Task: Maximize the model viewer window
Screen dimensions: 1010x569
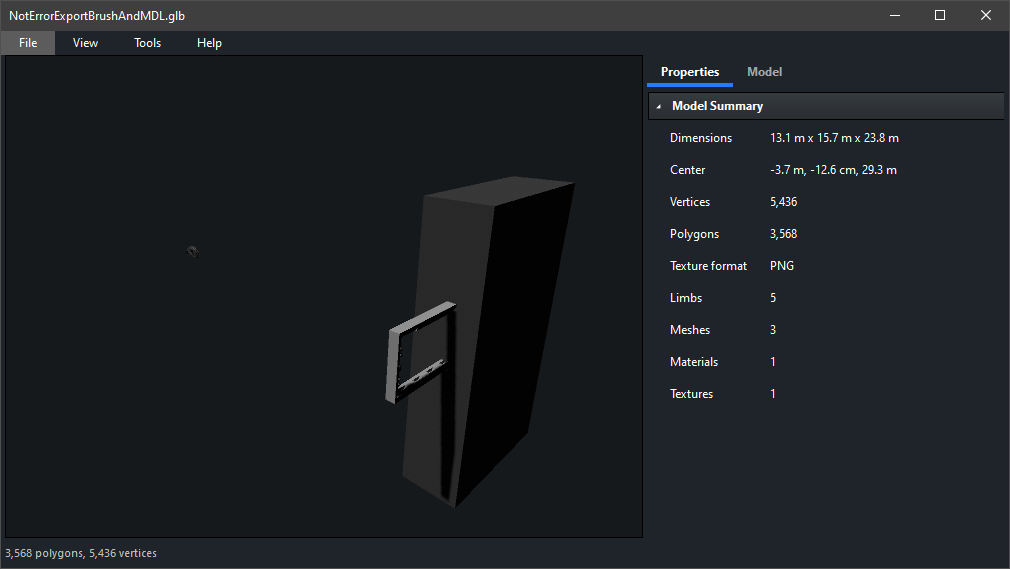Action: pos(940,15)
